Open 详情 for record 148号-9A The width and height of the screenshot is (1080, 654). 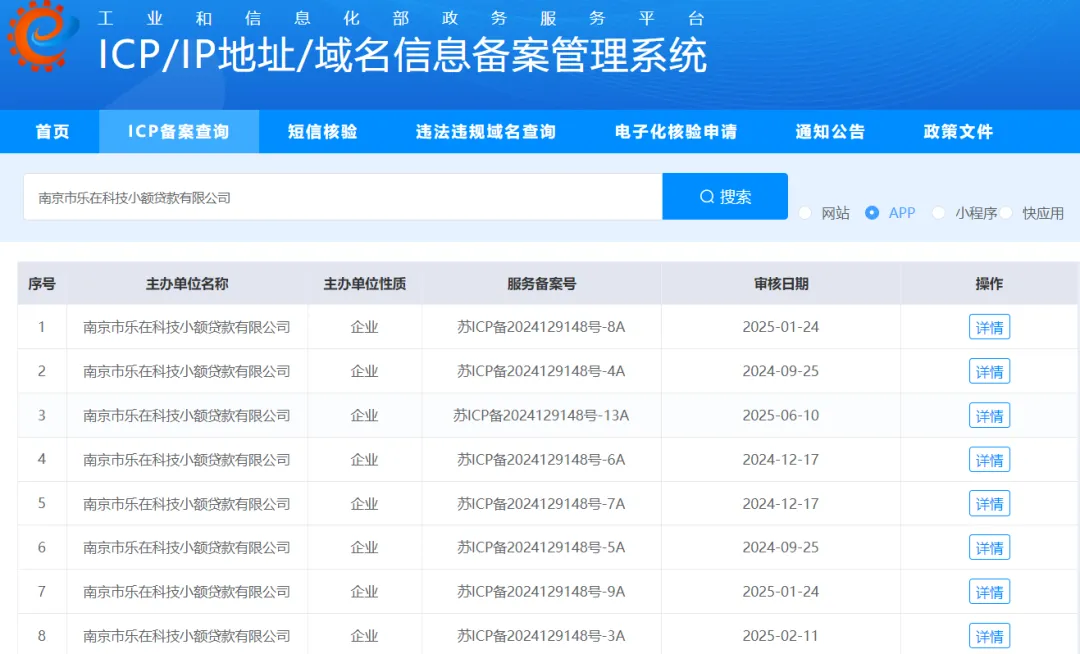[x=989, y=591]
